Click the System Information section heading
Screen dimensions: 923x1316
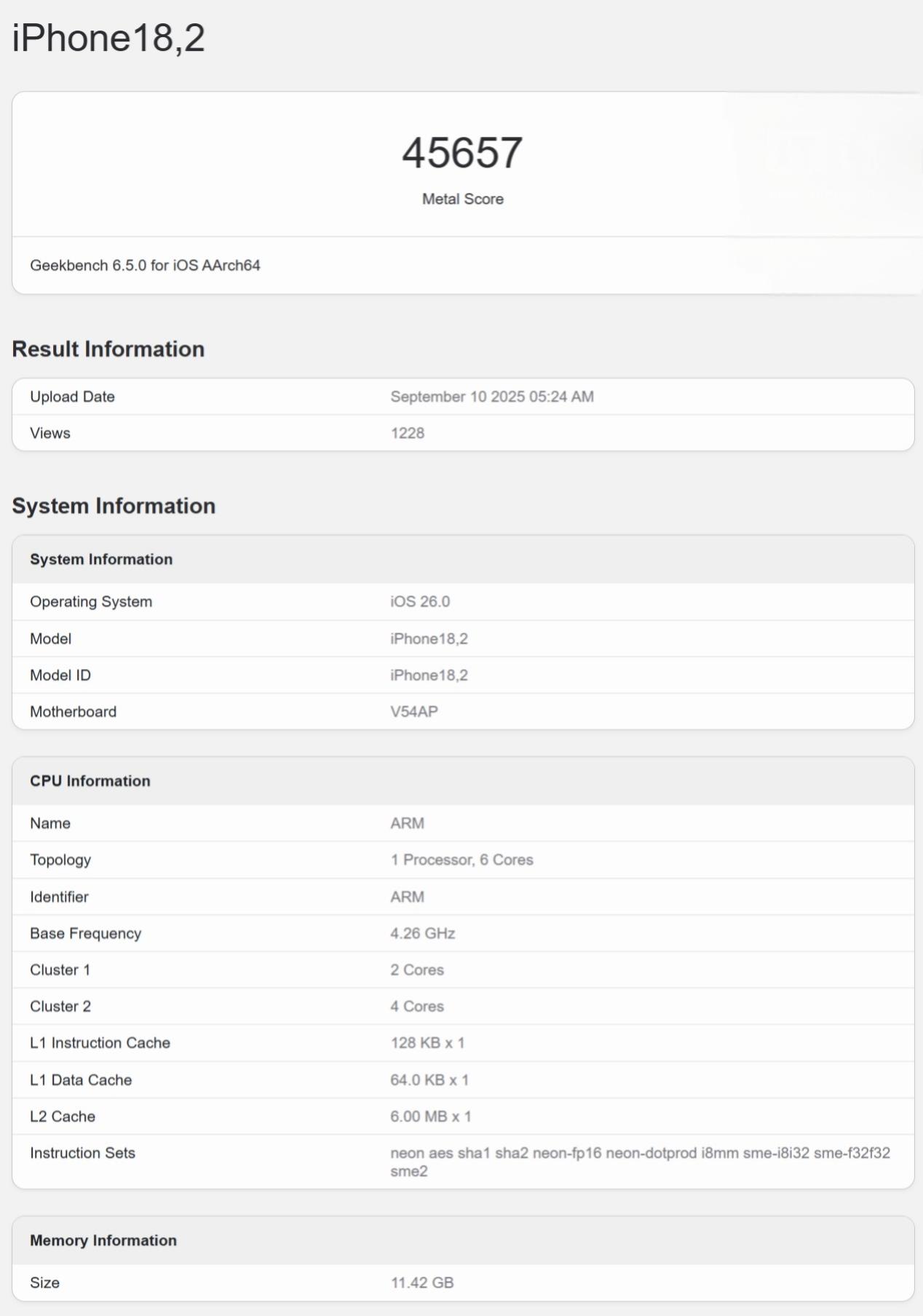coord(114,506)
